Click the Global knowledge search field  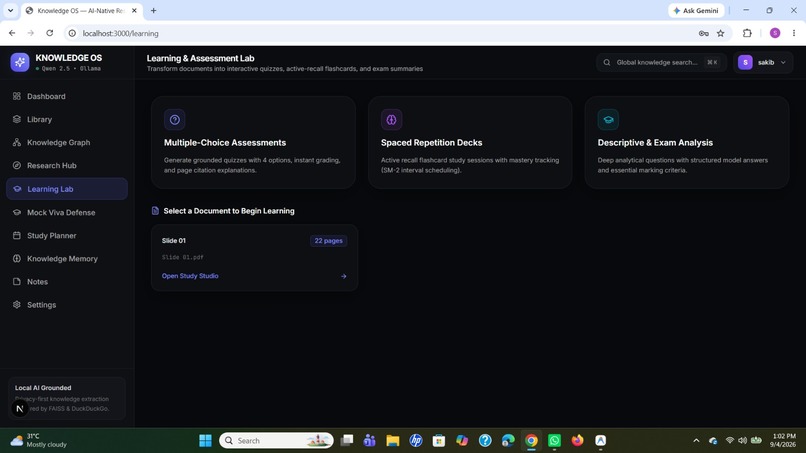click(661, 62)
